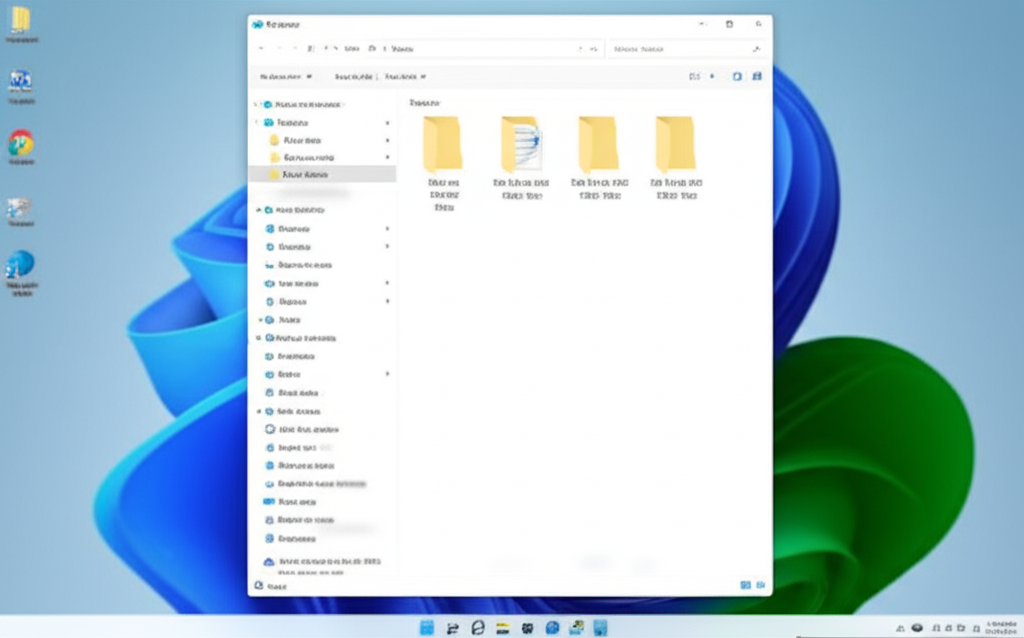The image size is (1024, 638).
Task: Click the Back arrow in the navigation bar
Action: 262,48
